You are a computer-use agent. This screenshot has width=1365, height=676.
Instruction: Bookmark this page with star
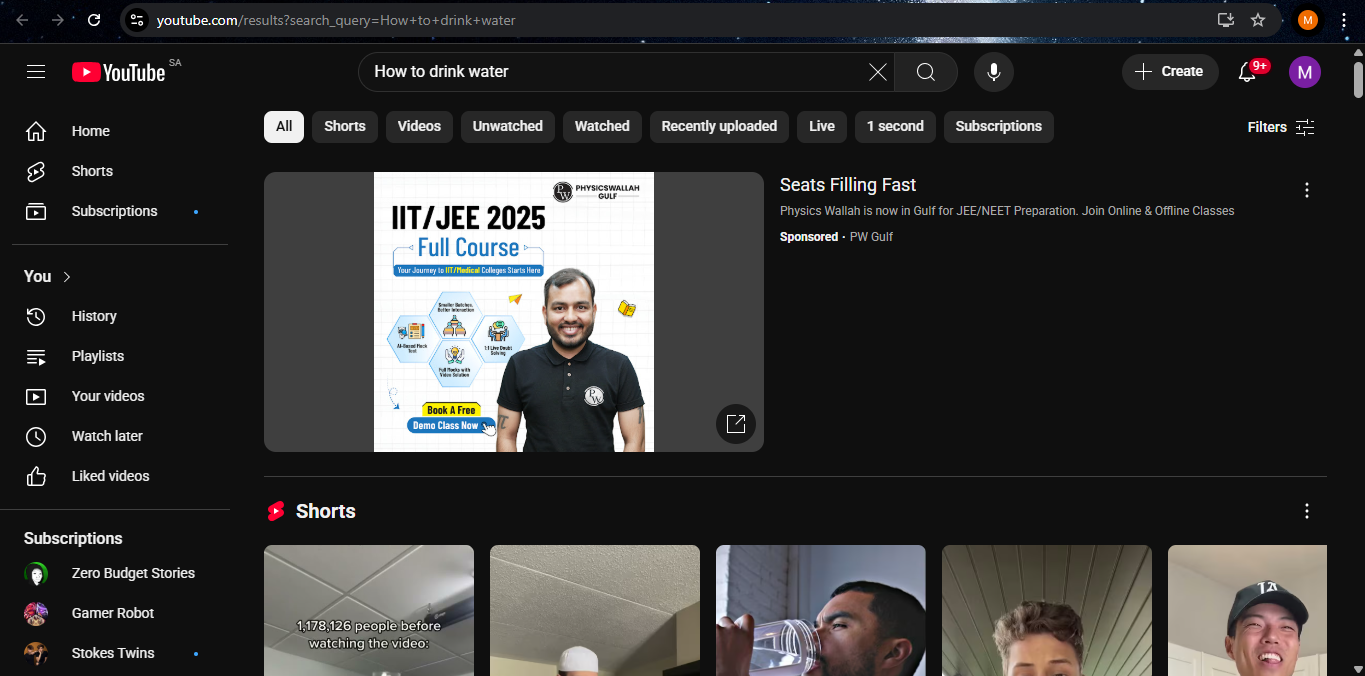[x=1258, y=20]
